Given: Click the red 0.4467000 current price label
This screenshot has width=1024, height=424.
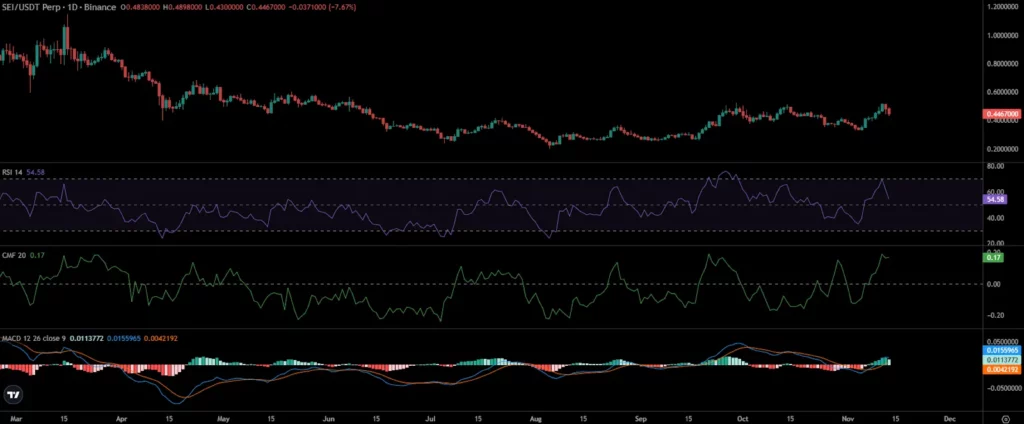Looking at the screenshot, I should pos(1001,114).
